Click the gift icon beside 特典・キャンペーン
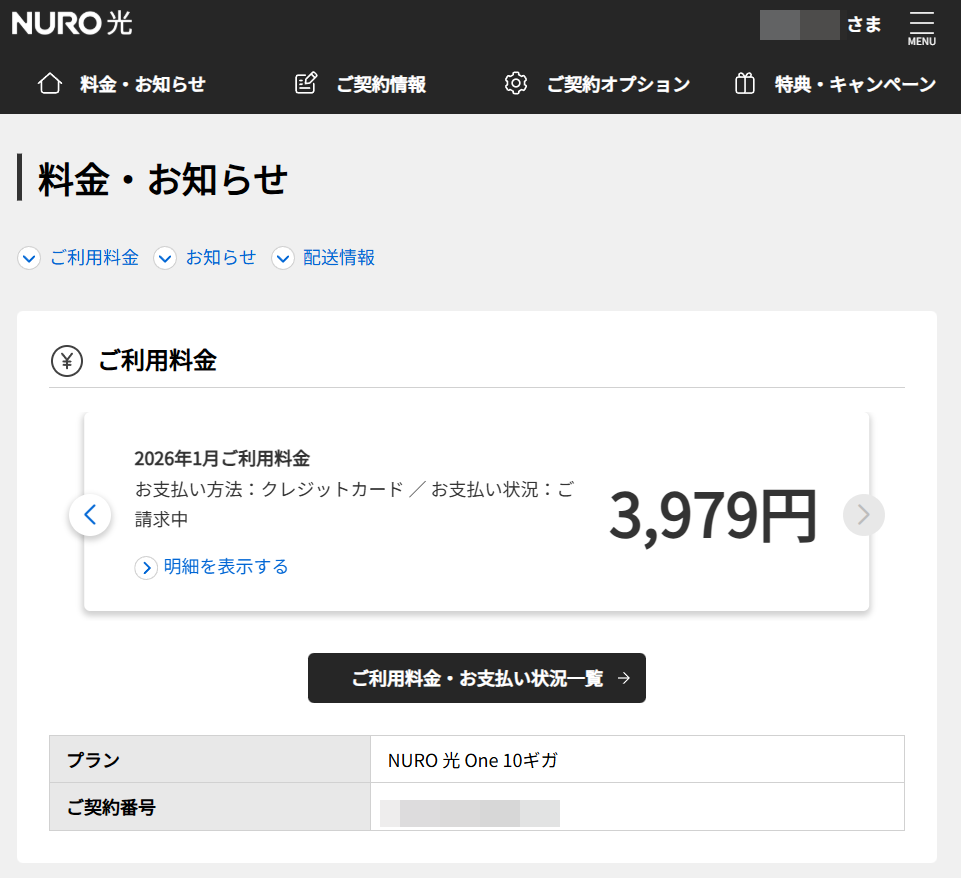 click(x=745, y=83)
